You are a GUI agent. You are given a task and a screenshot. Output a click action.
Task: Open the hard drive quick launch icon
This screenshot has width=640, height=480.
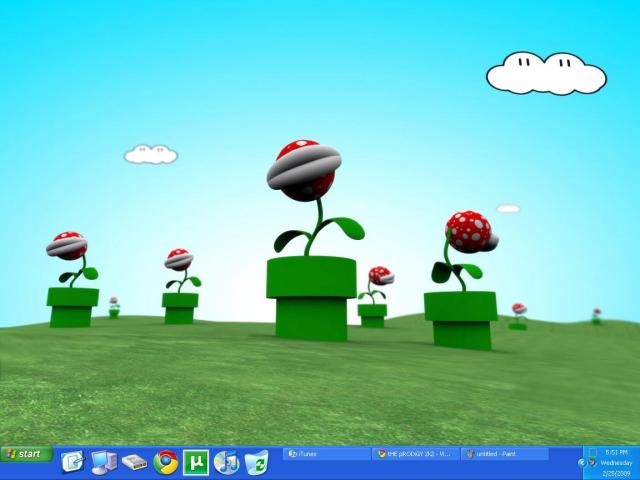tap(135, 462)
